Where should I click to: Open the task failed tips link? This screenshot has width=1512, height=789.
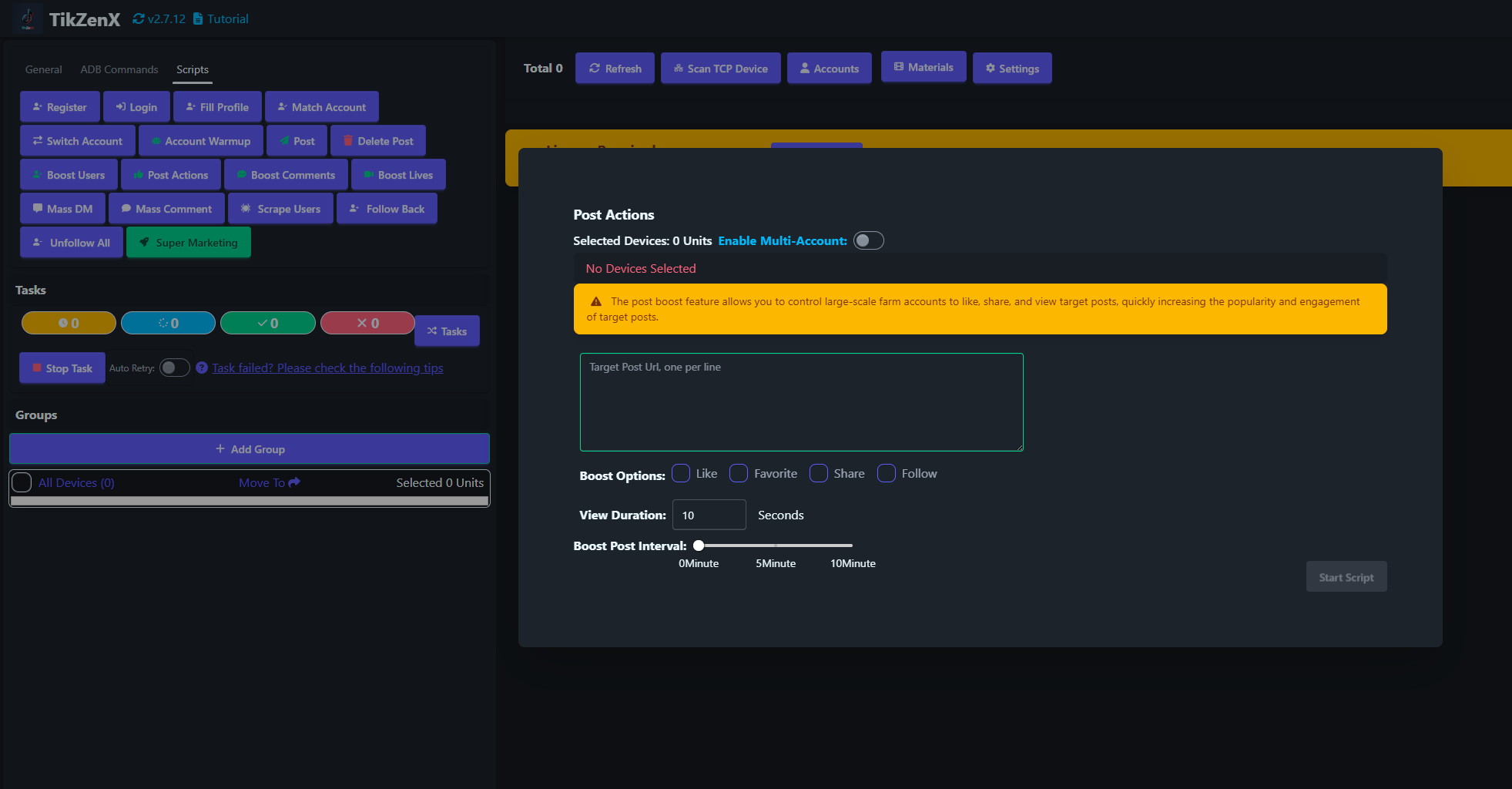tap(327, 368)
